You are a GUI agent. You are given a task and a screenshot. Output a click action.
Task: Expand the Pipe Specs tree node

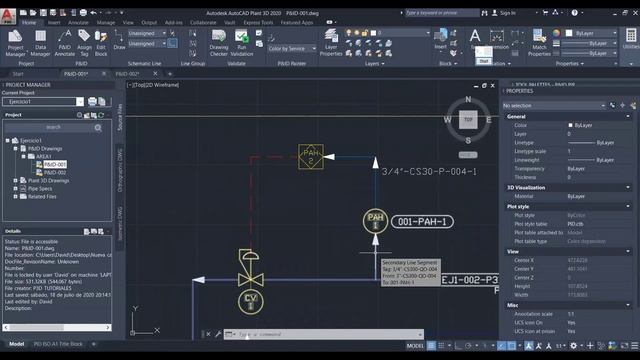tap(16, 189)
